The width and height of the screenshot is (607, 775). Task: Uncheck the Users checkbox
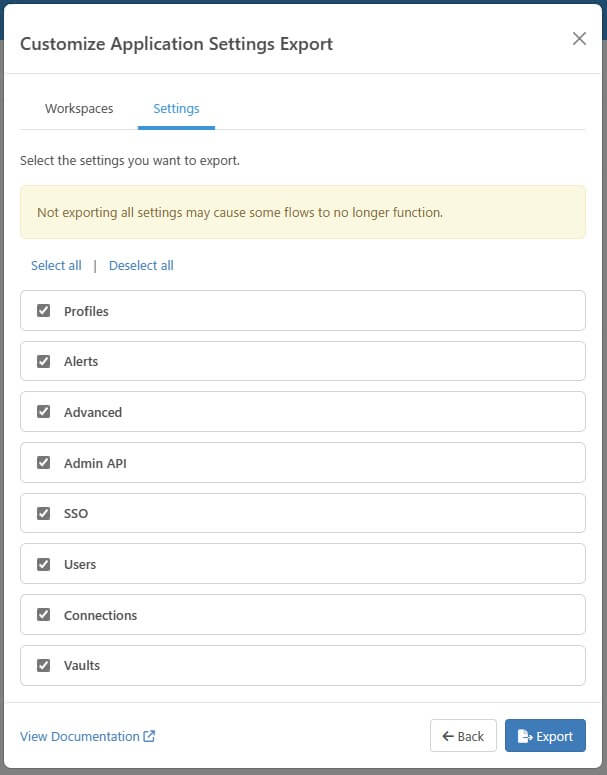[43, 564]
